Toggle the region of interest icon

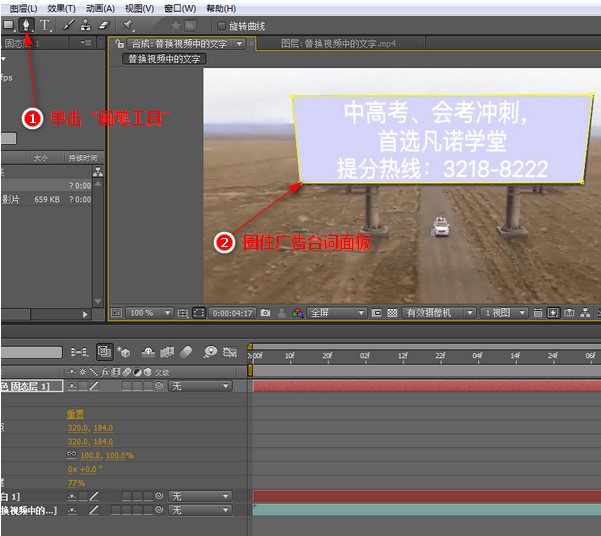click(377, 313)
